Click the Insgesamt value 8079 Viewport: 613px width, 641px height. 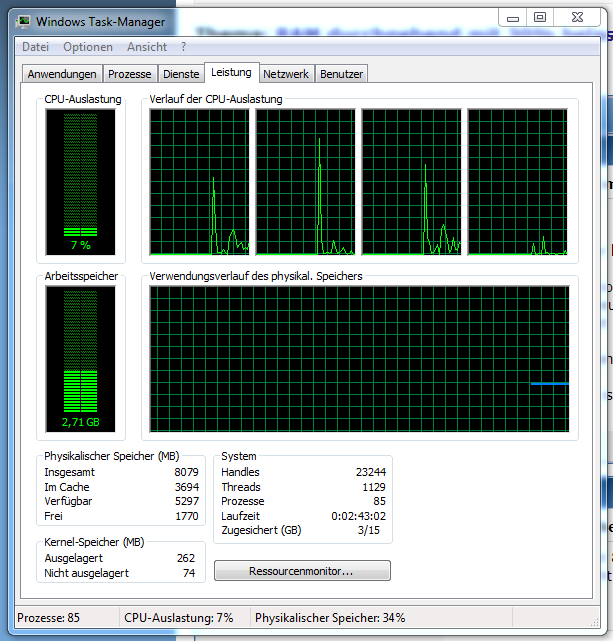(x=186, y=472)
